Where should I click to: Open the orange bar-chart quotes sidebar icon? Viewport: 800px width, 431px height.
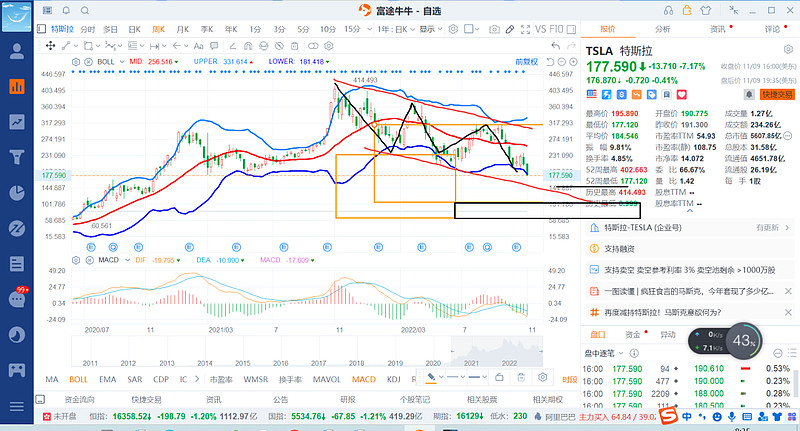click(x=17, y=87)
